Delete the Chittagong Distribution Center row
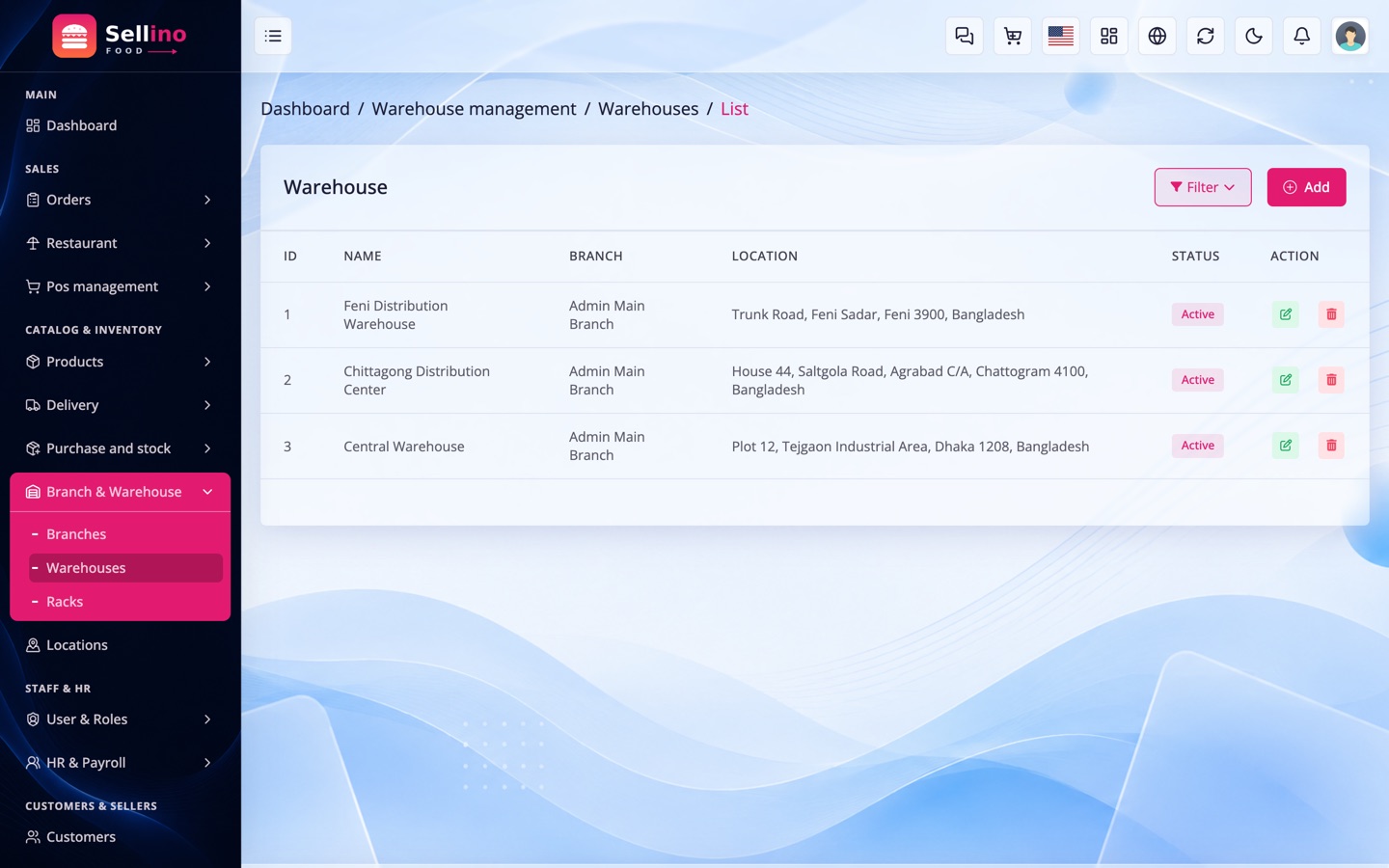 click(1331, 380)
